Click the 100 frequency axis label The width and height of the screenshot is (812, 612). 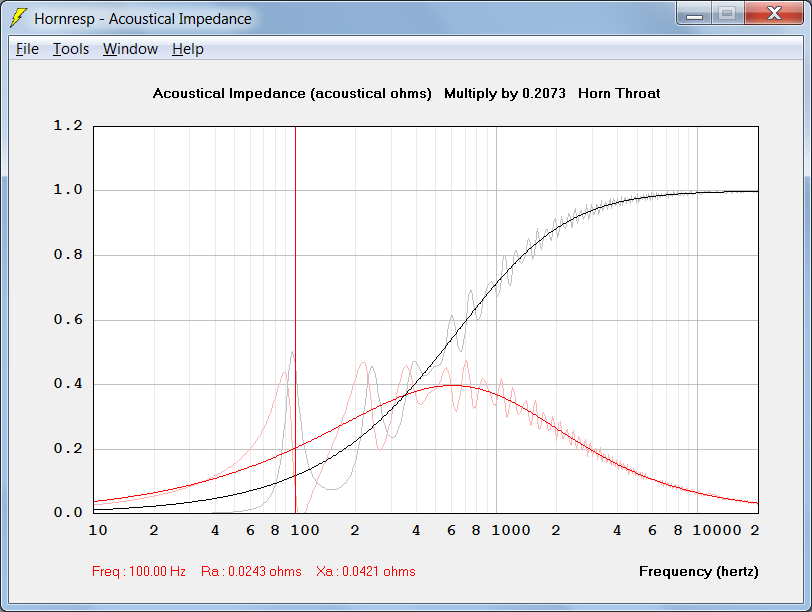304,530
